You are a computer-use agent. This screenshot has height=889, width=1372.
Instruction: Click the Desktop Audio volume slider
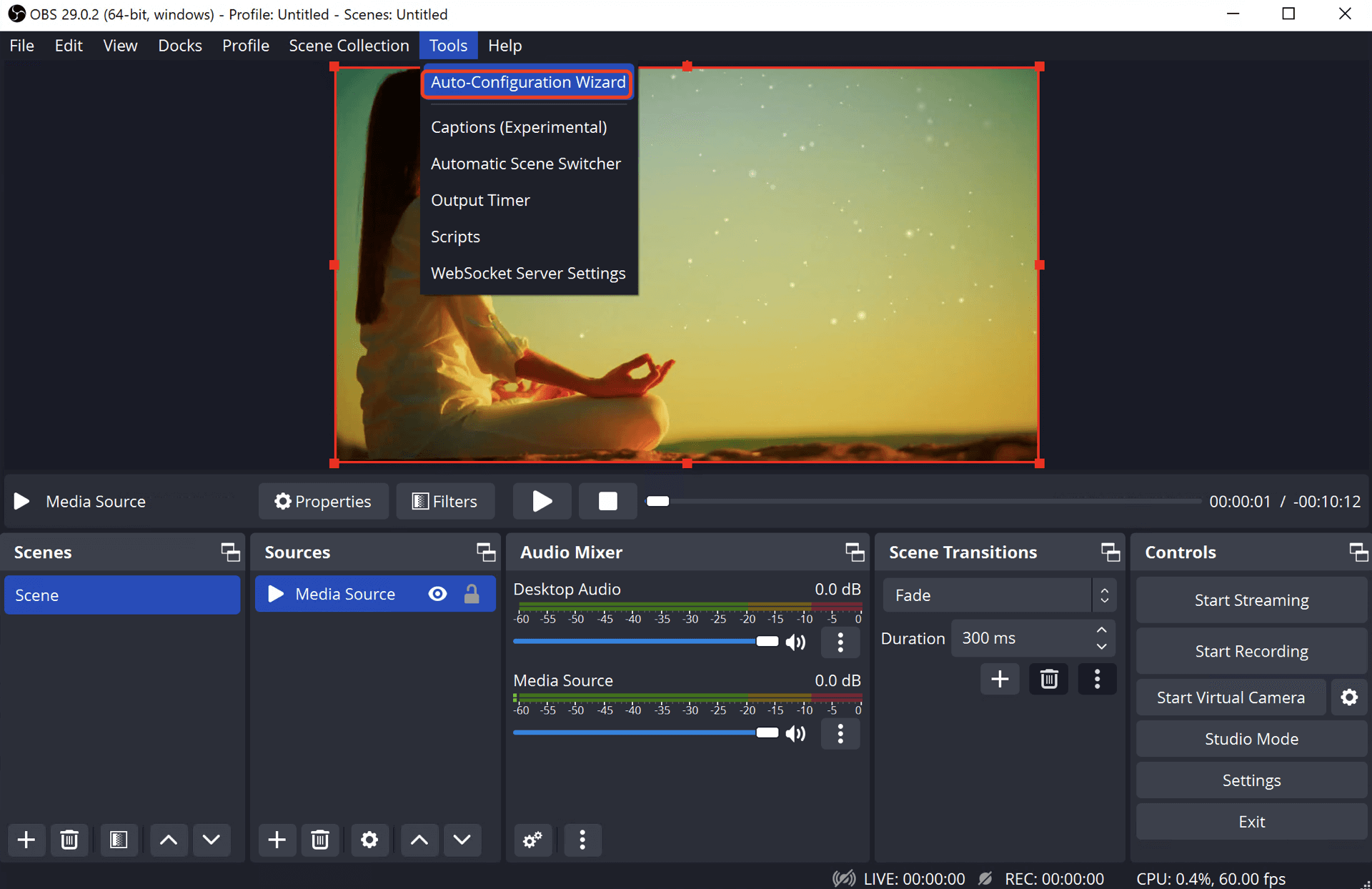(643, 641)
